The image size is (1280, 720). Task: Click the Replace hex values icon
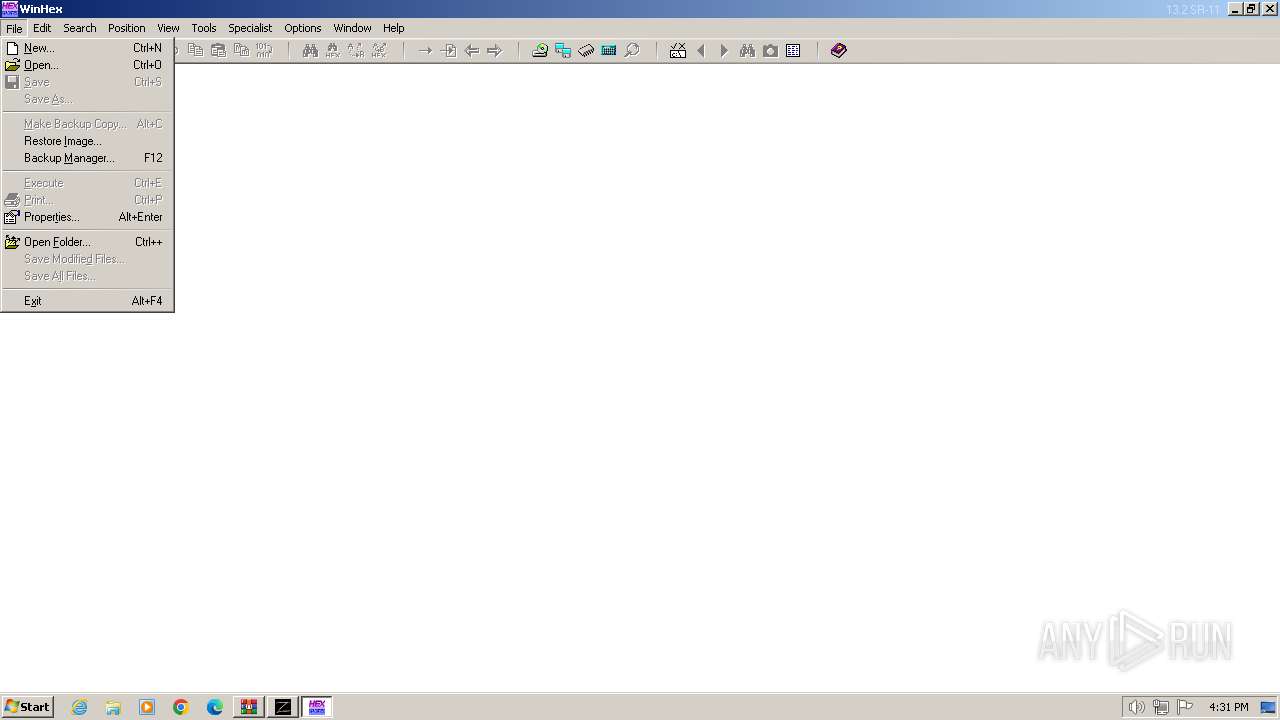tap(379, 50)
